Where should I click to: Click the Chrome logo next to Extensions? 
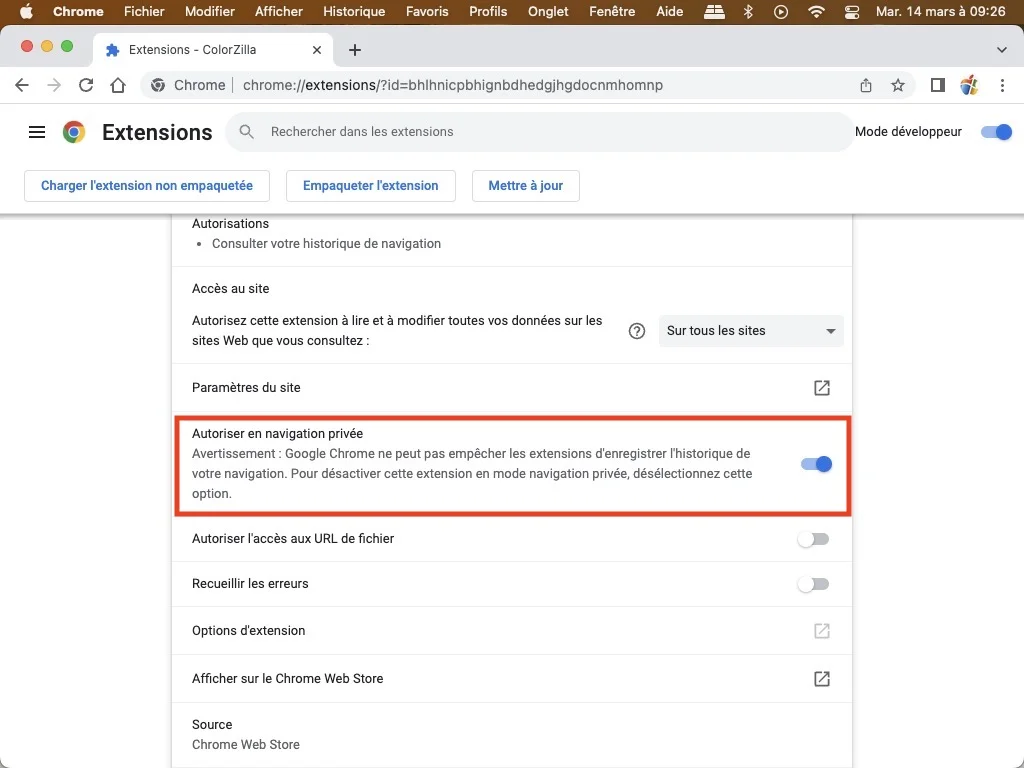(74, 132)
